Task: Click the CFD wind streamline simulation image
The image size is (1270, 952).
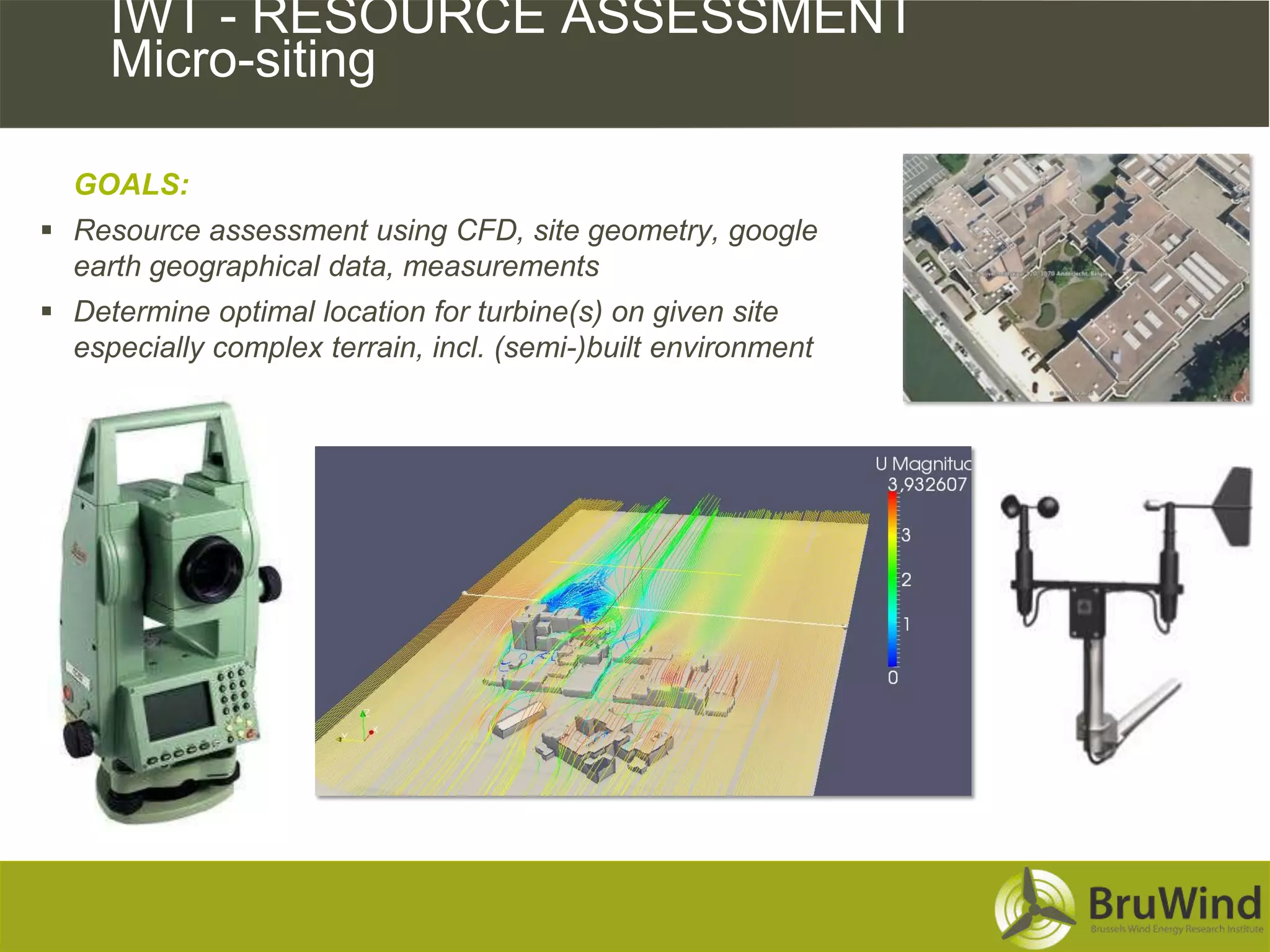Action: coord(643,621)
